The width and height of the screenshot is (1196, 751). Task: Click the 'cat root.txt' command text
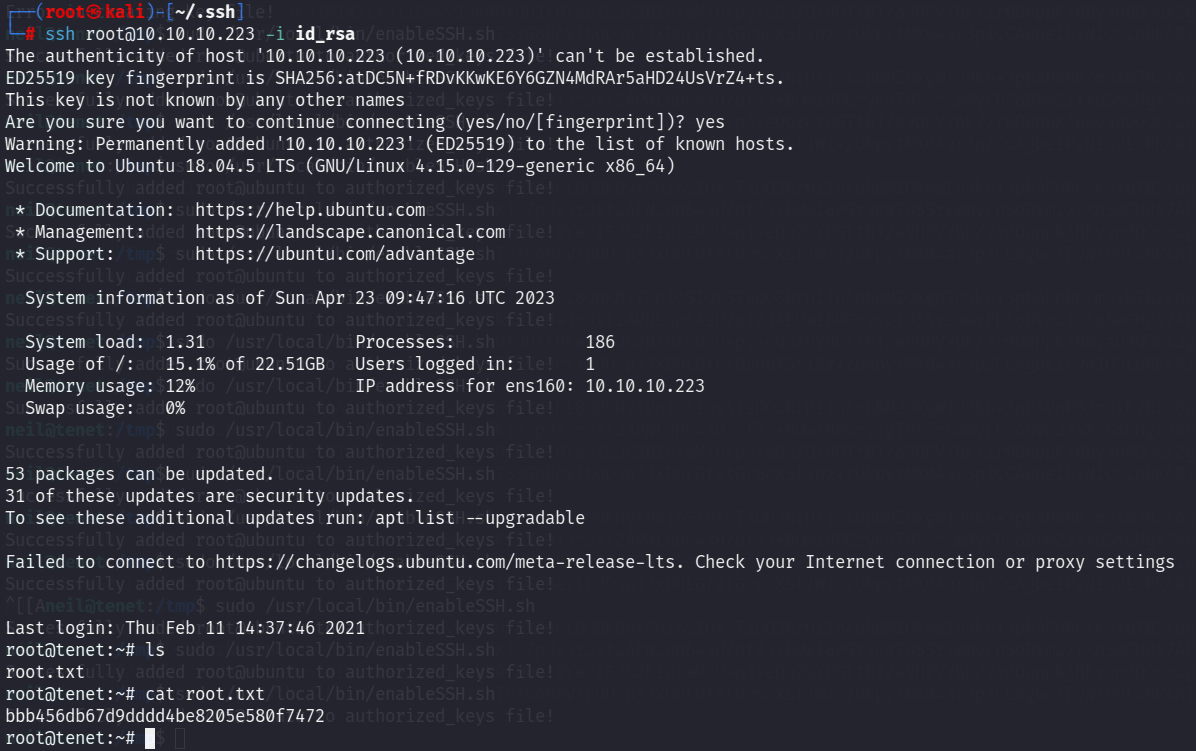pos(205,695)
